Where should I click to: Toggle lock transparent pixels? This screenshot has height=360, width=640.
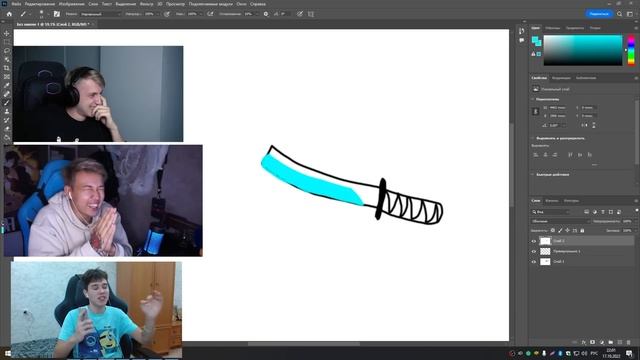[x=553, y=231]
